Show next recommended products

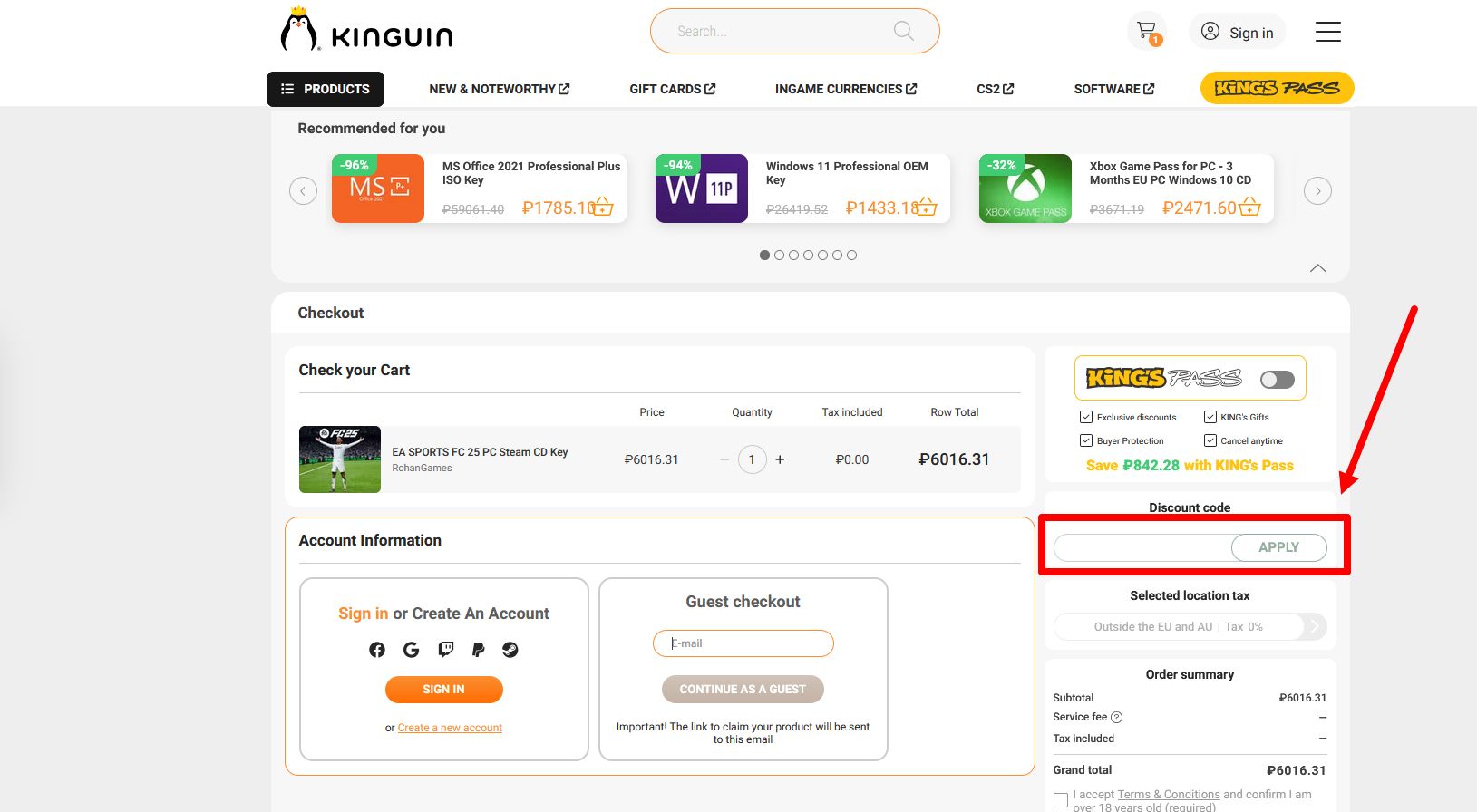[x=1317, y=191]
